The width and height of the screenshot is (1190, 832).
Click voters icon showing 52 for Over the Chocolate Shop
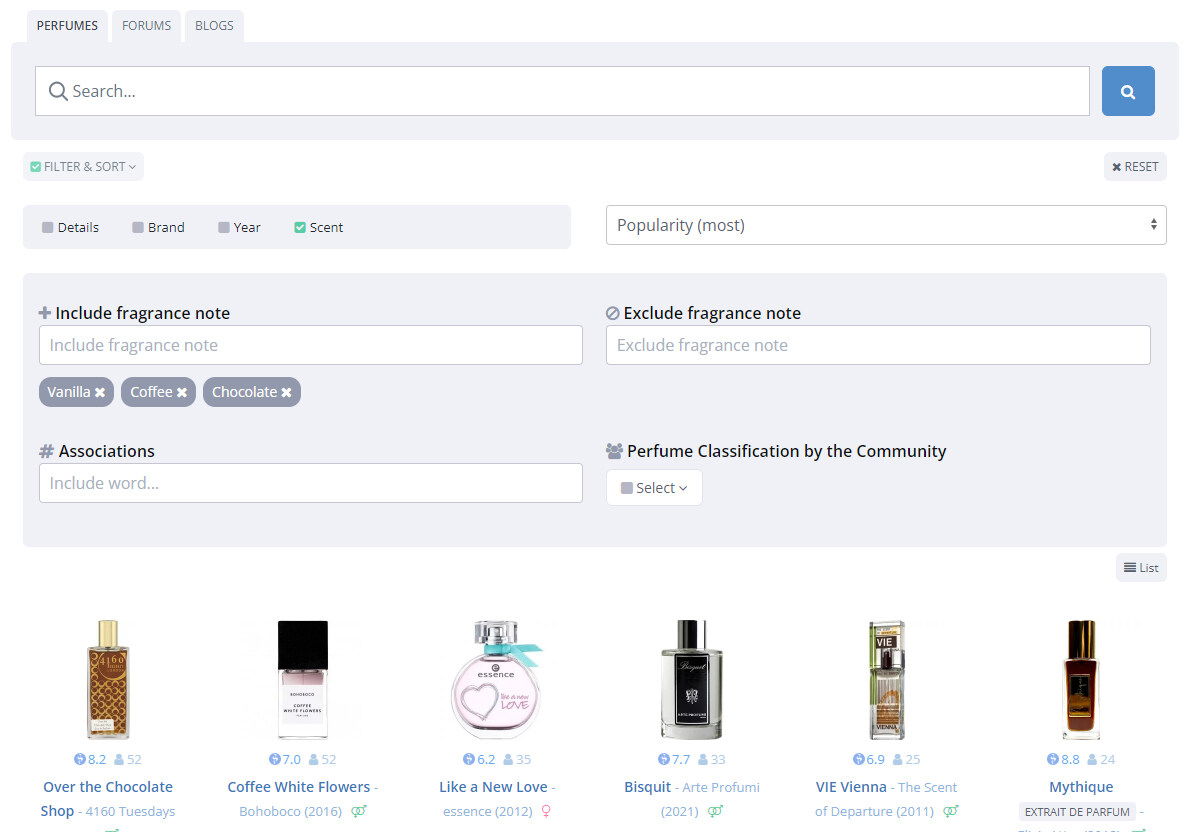tap(119, 759)
